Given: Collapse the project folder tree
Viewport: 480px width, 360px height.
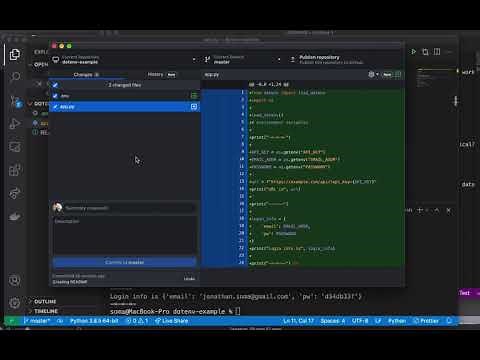Looking at the screenshot, I should click(x=39, y=104).
